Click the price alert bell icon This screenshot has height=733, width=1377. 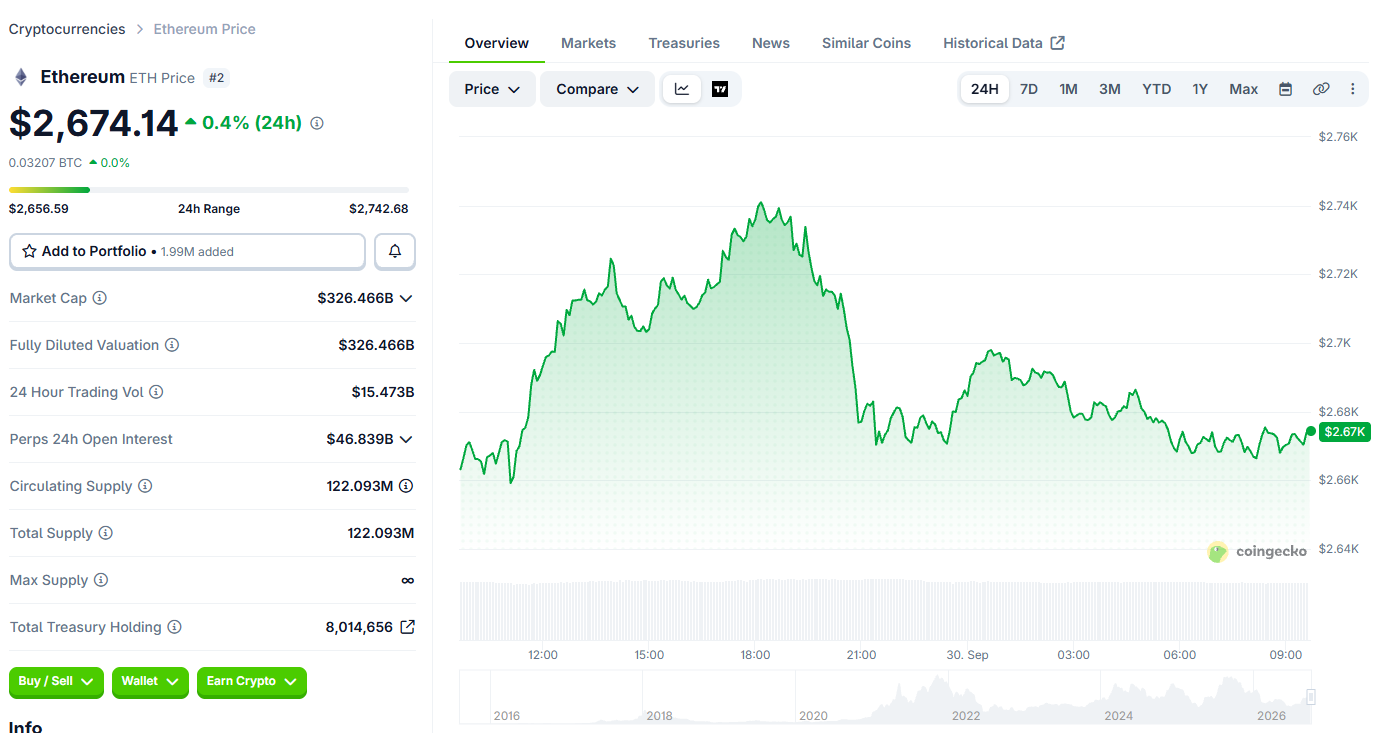tap(395, 251)
